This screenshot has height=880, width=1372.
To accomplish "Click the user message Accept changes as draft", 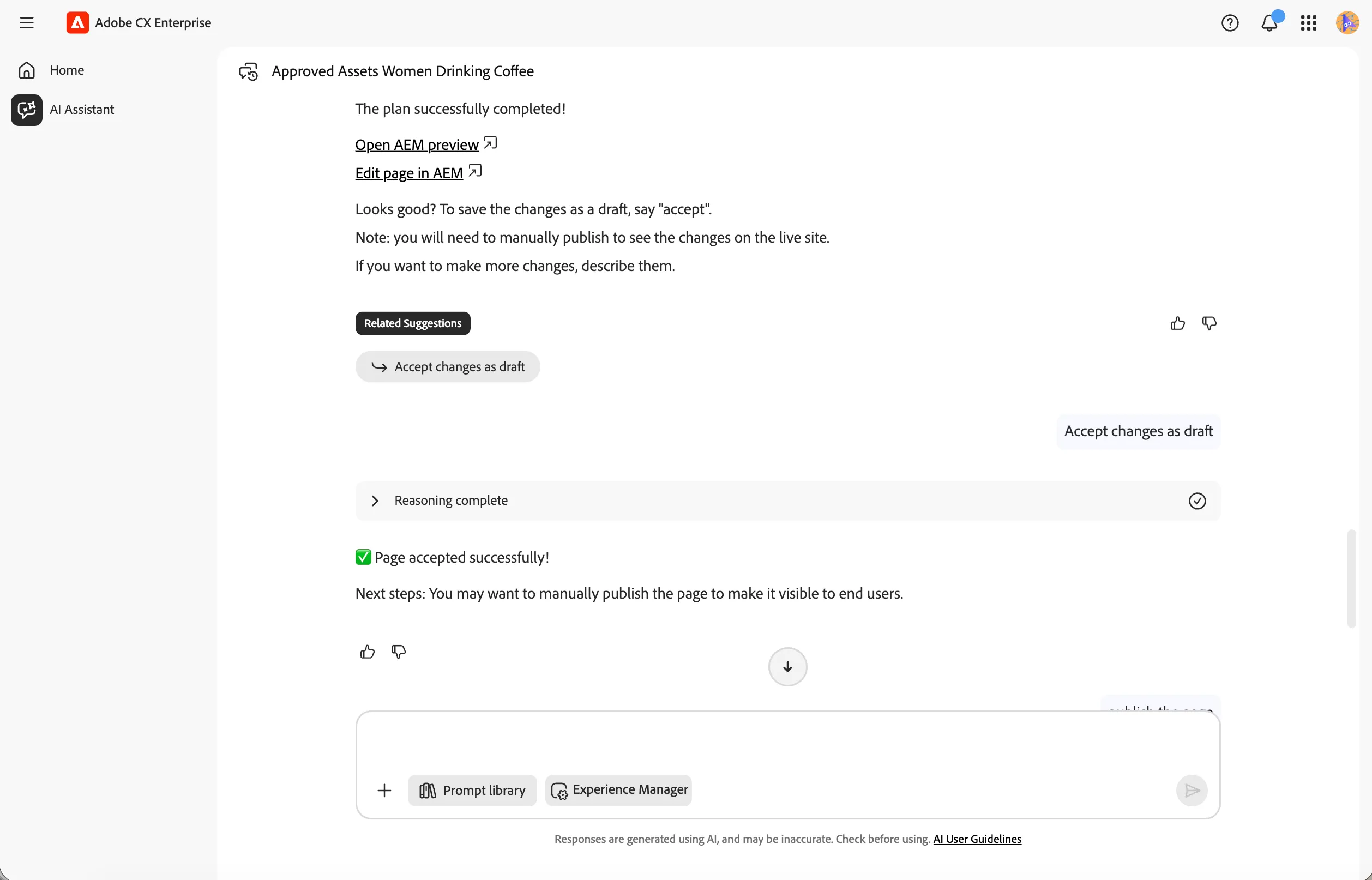I will pyautogui.click(x=1138, y=431).
